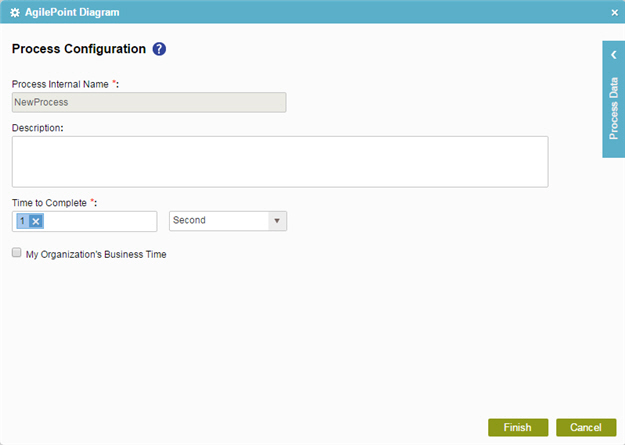Viewport: 625px width, 445px height.
Task: Click the AgilePoint Diagram gear icon
Action: click(x=15, y=13)
